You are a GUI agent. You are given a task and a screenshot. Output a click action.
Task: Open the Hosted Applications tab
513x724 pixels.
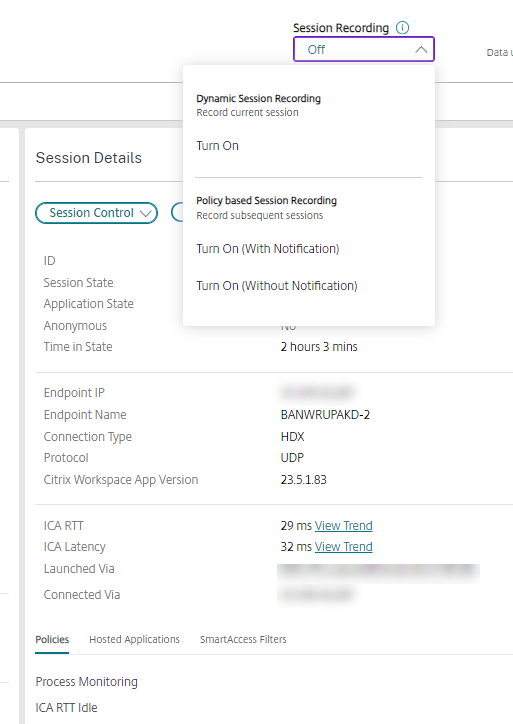click(x=134, y=640)
